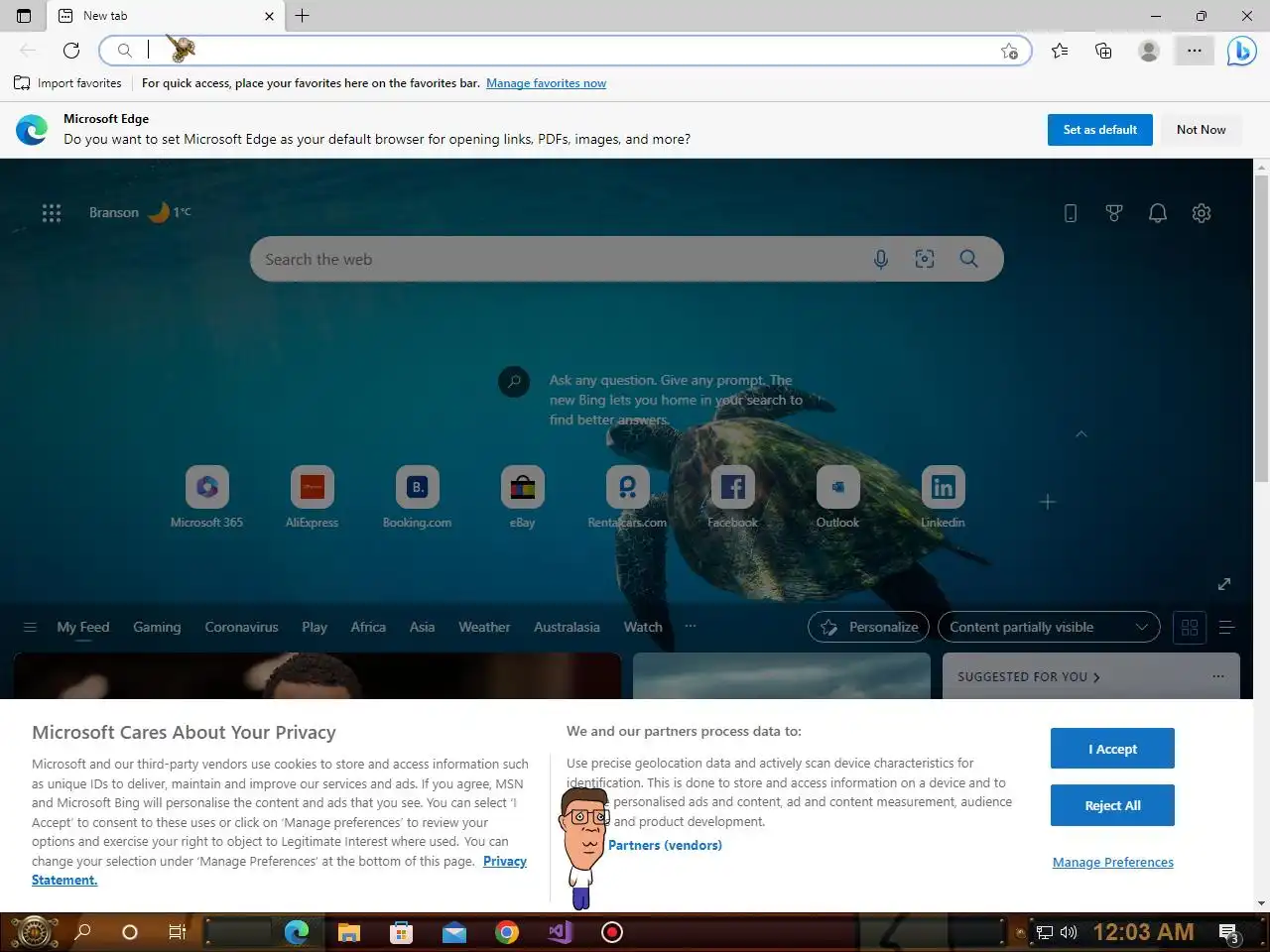Select the Gaming feed tab
This screenshot has width=1270, height=952.
[157, 627]
